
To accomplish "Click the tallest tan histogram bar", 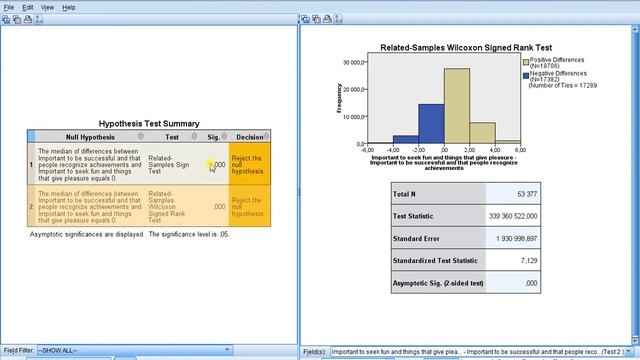I will [x=457, y=106].
